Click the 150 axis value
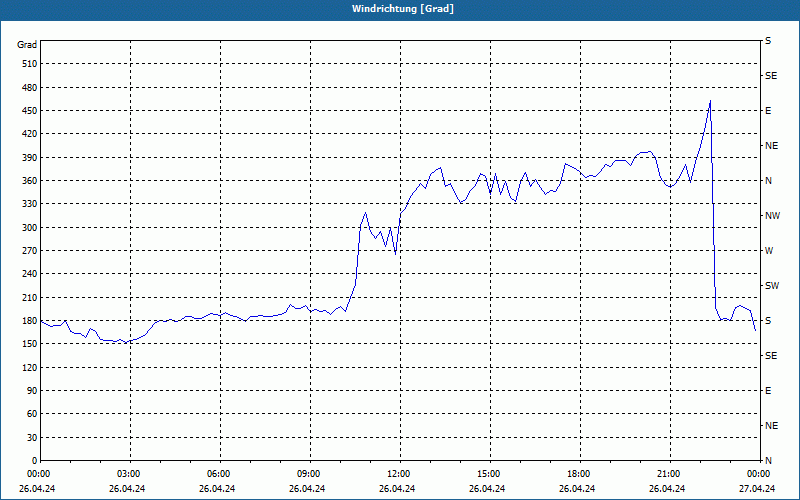Screen dimensions: 800x500 30,344
